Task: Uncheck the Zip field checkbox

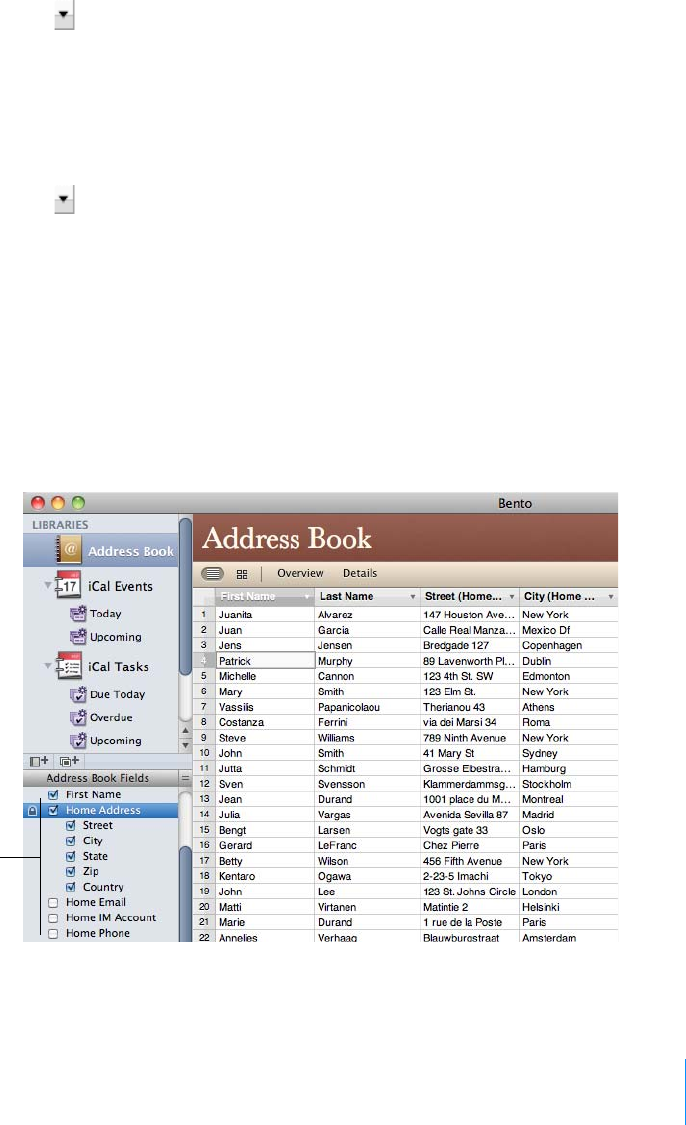Action: click(x=70, y=872)
